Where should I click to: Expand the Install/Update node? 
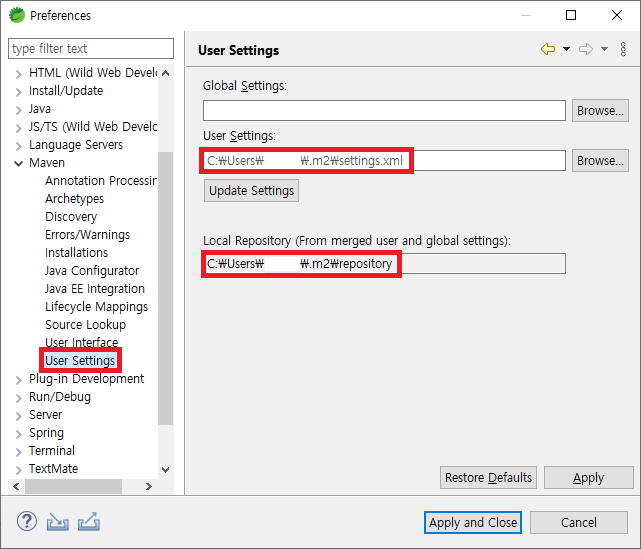[x=18, y=92]
